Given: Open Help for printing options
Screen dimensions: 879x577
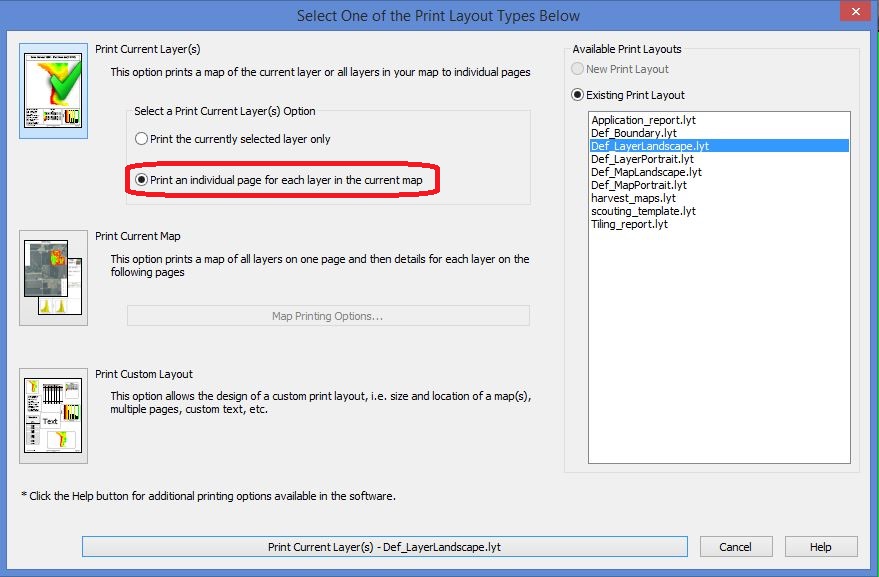Looking at the screenshot, I should [821, 547].
